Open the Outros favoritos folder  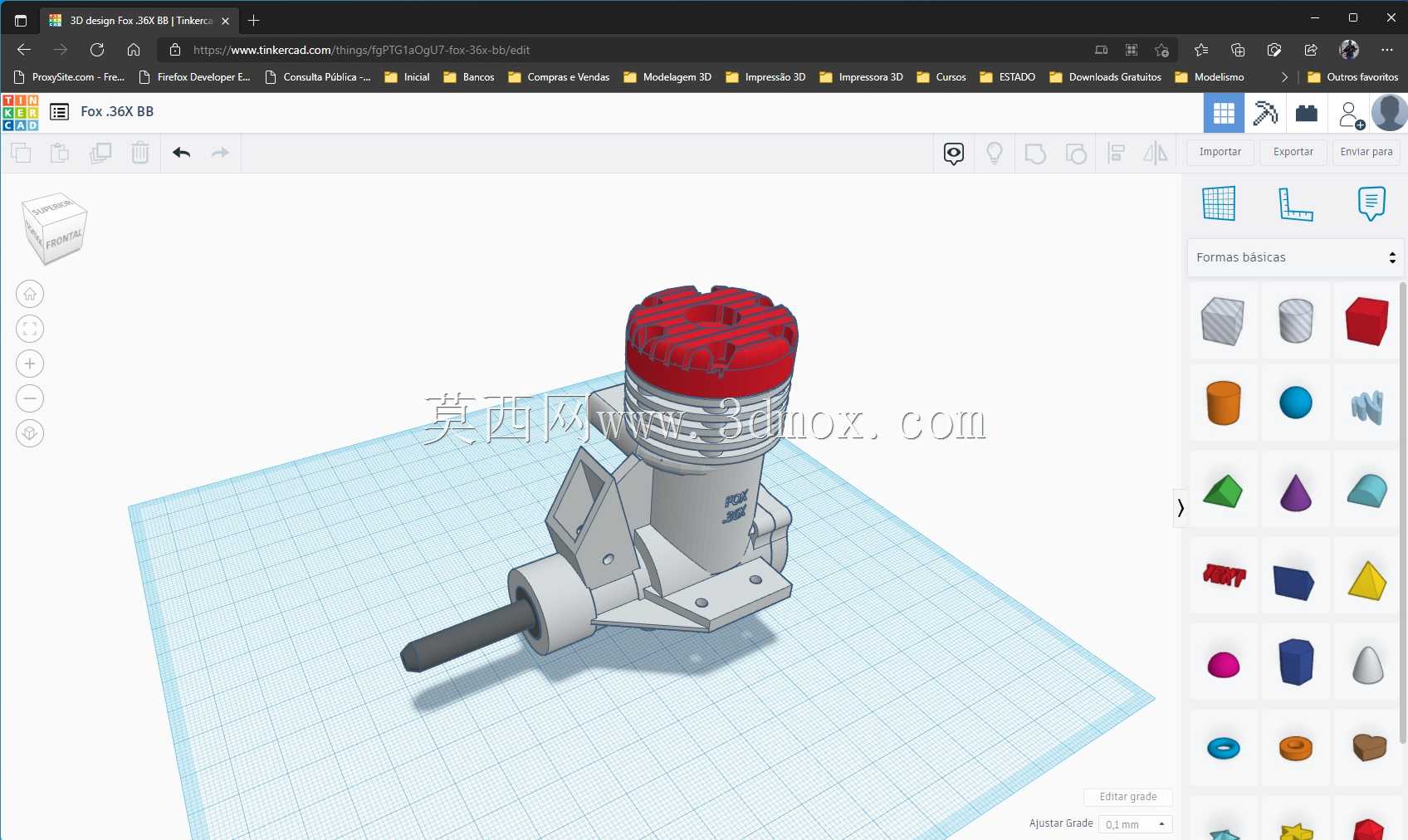click(x=1352, y=77)
